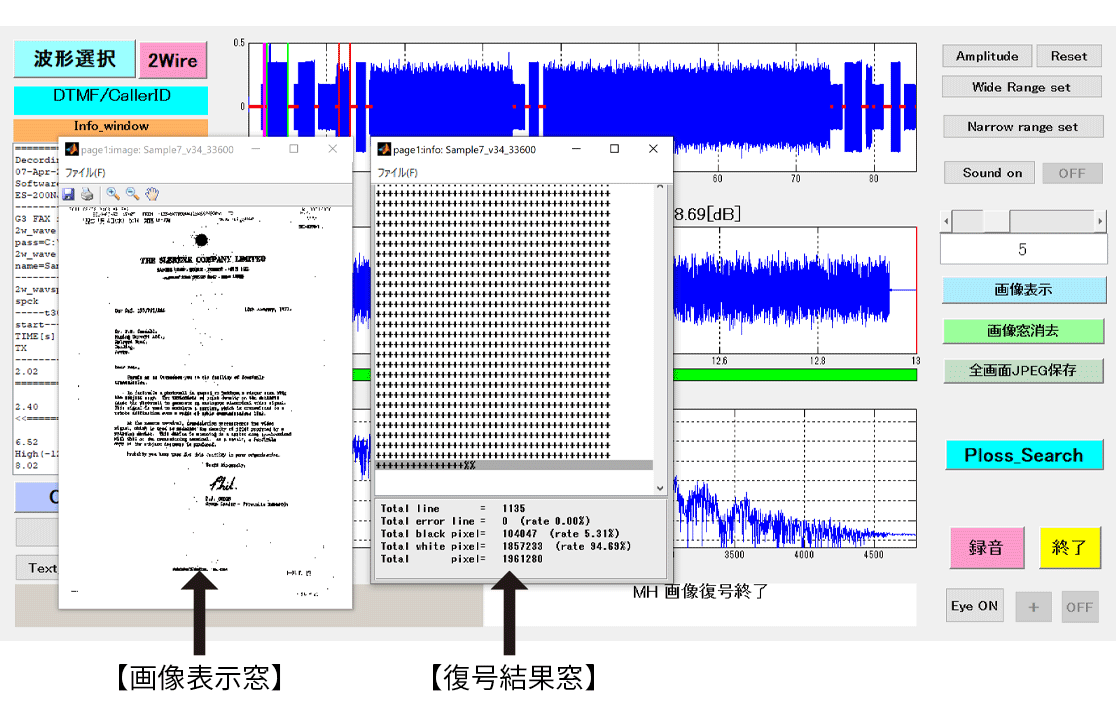1116x720 pixels.
Task: Select the zoom in magnifier tool
Action: coord(112,194)
